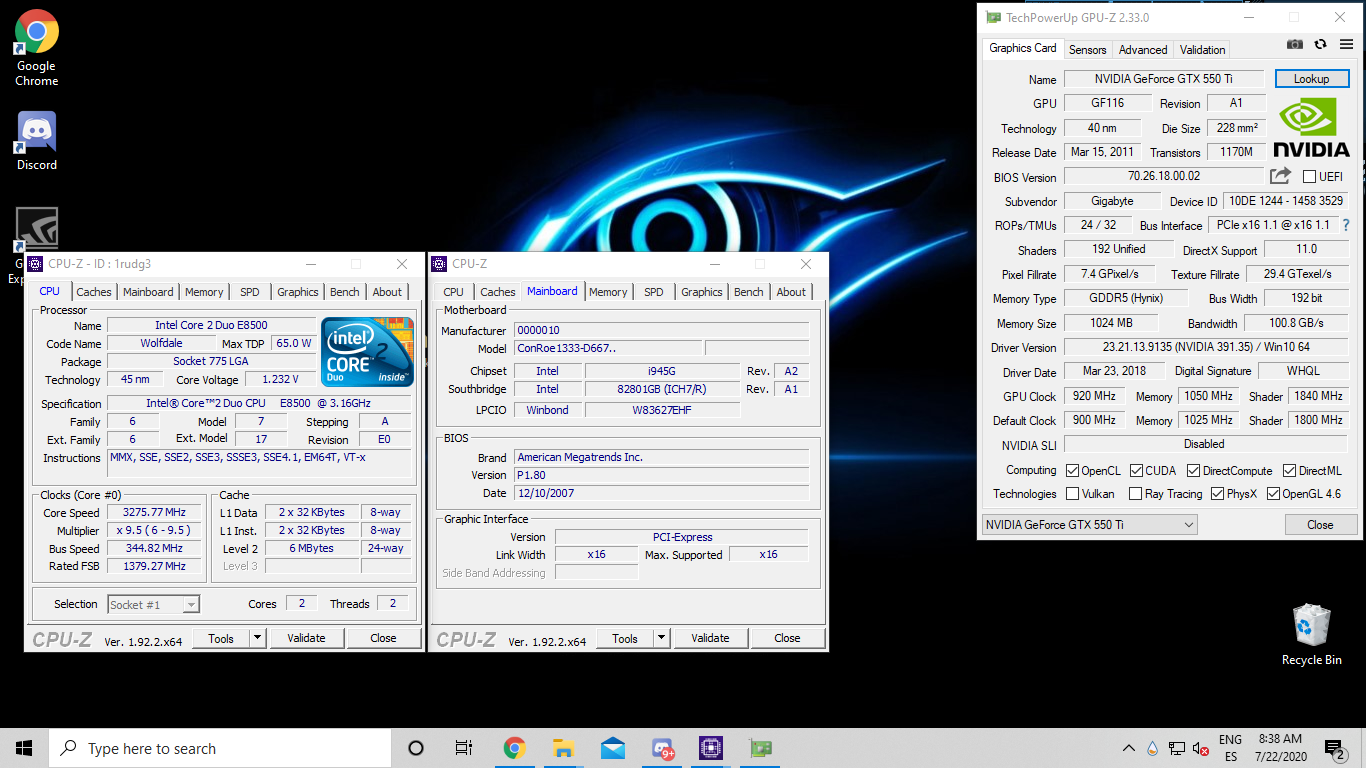The image size is (1366, 768).
Task: Click Validate in left CPU-Z window
Action: (x=306, y=638)
